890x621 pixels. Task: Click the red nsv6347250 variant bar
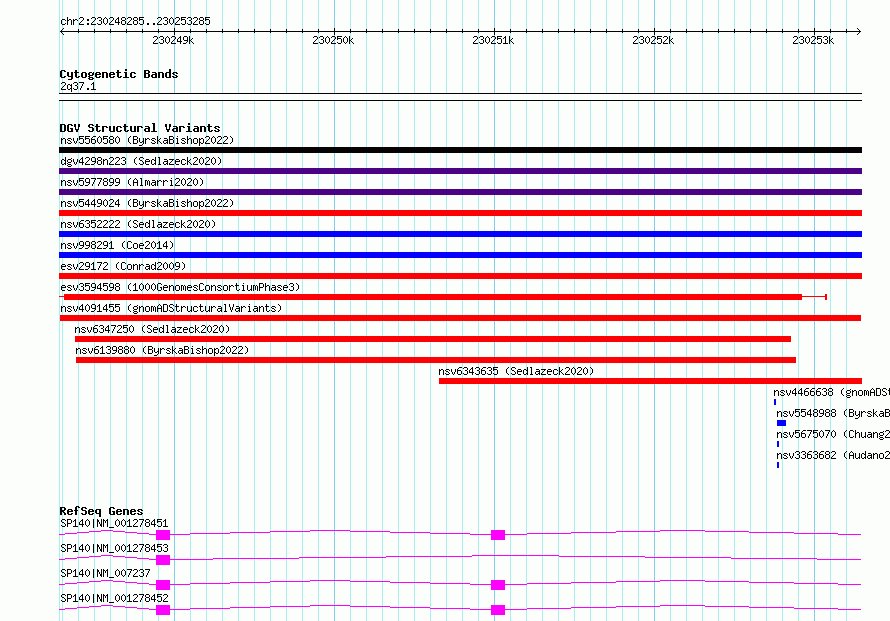point(433,339)
